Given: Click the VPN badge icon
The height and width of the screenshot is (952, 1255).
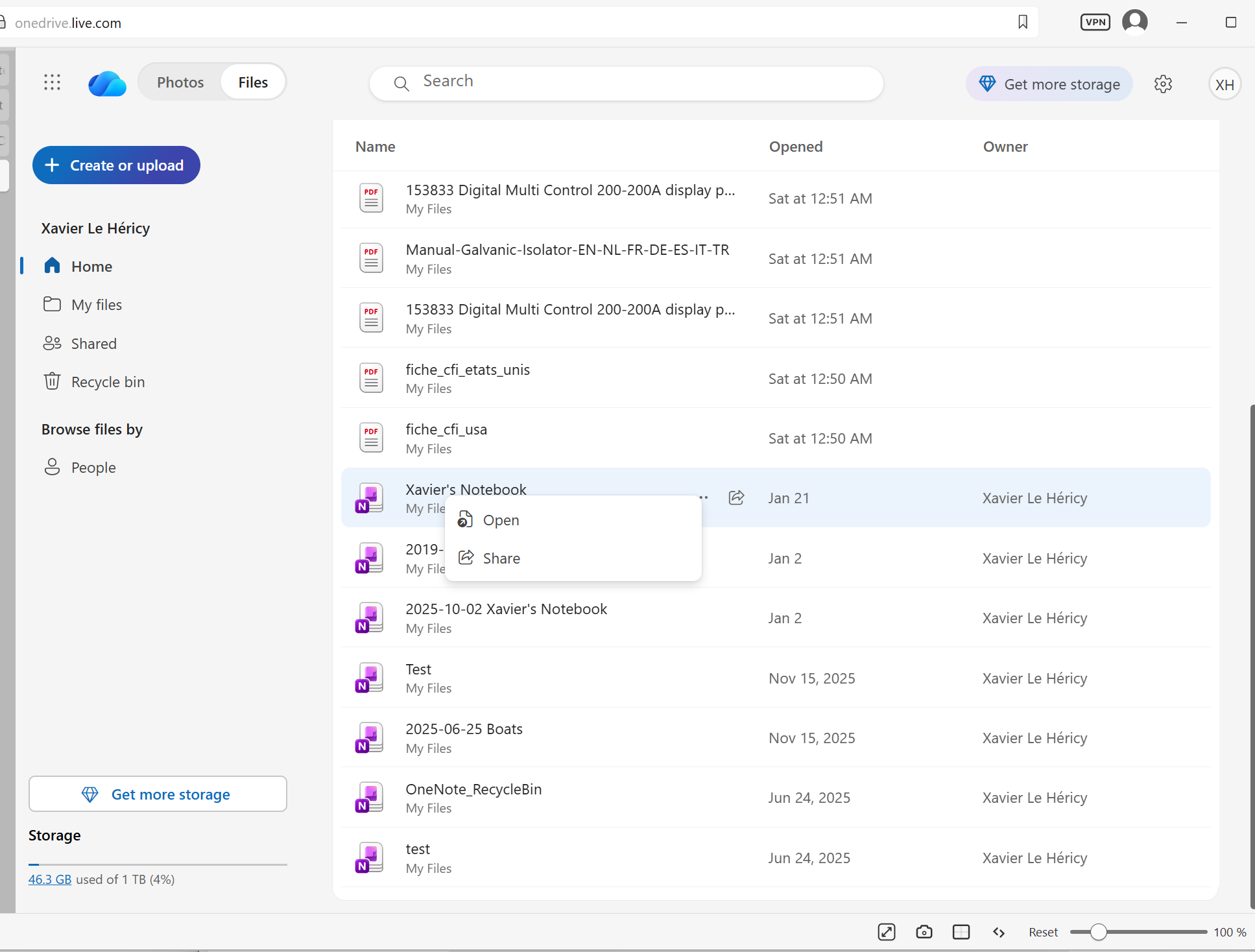Looking at the screenshot, I should [x=1095, y=22].
